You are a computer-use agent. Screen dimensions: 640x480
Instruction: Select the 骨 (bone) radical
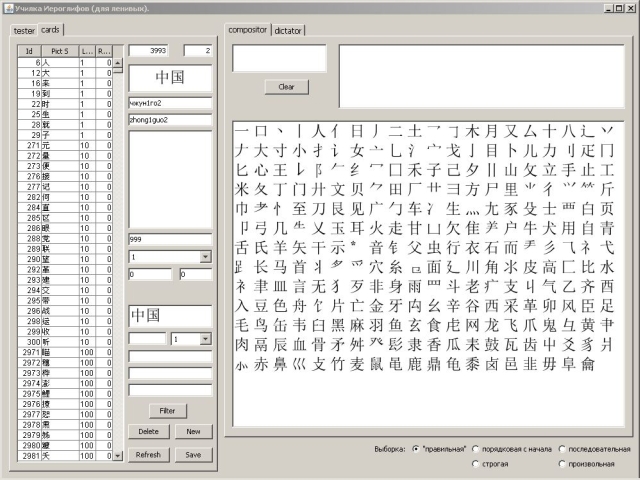tap(318, 344)
